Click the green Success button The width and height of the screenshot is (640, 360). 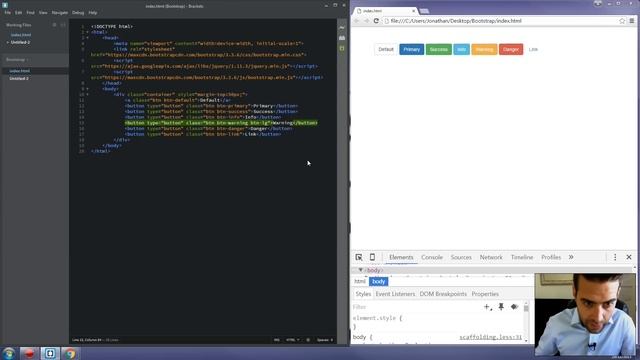(x=439, y=49)
